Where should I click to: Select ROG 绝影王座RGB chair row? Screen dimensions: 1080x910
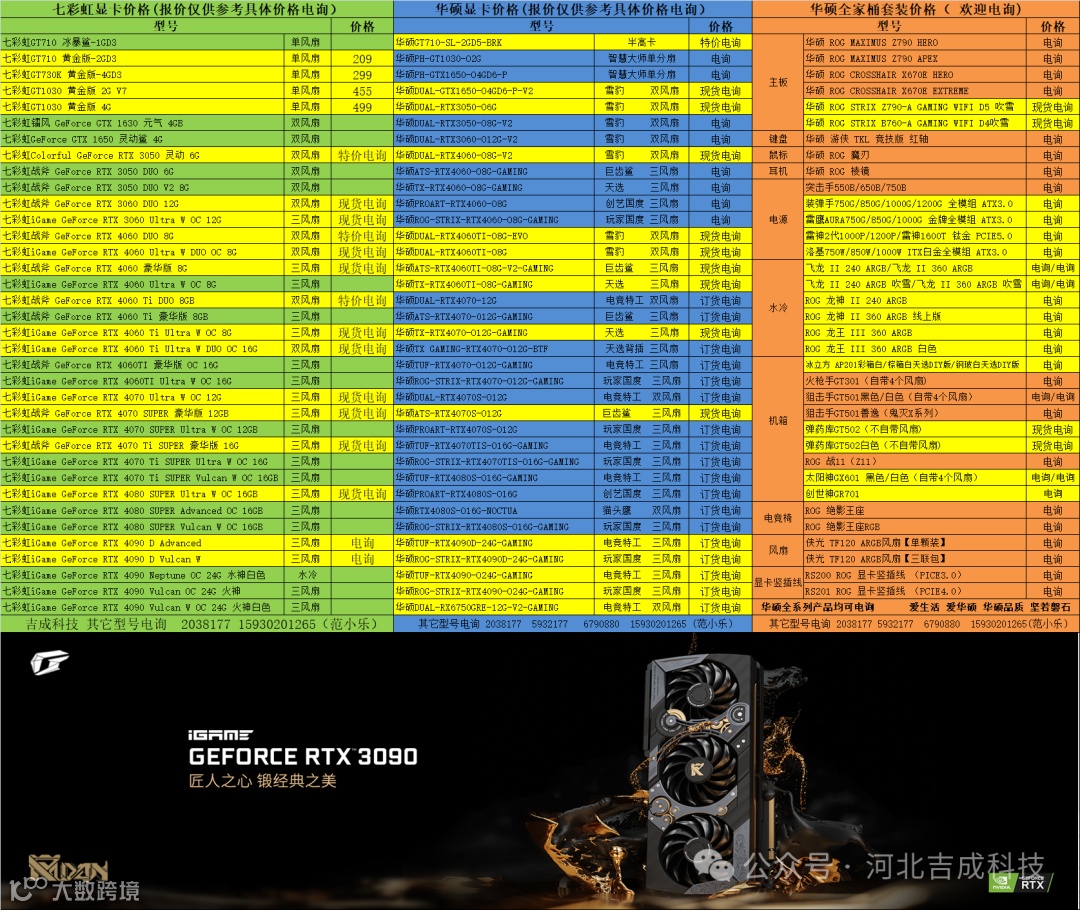click(942, 526)
